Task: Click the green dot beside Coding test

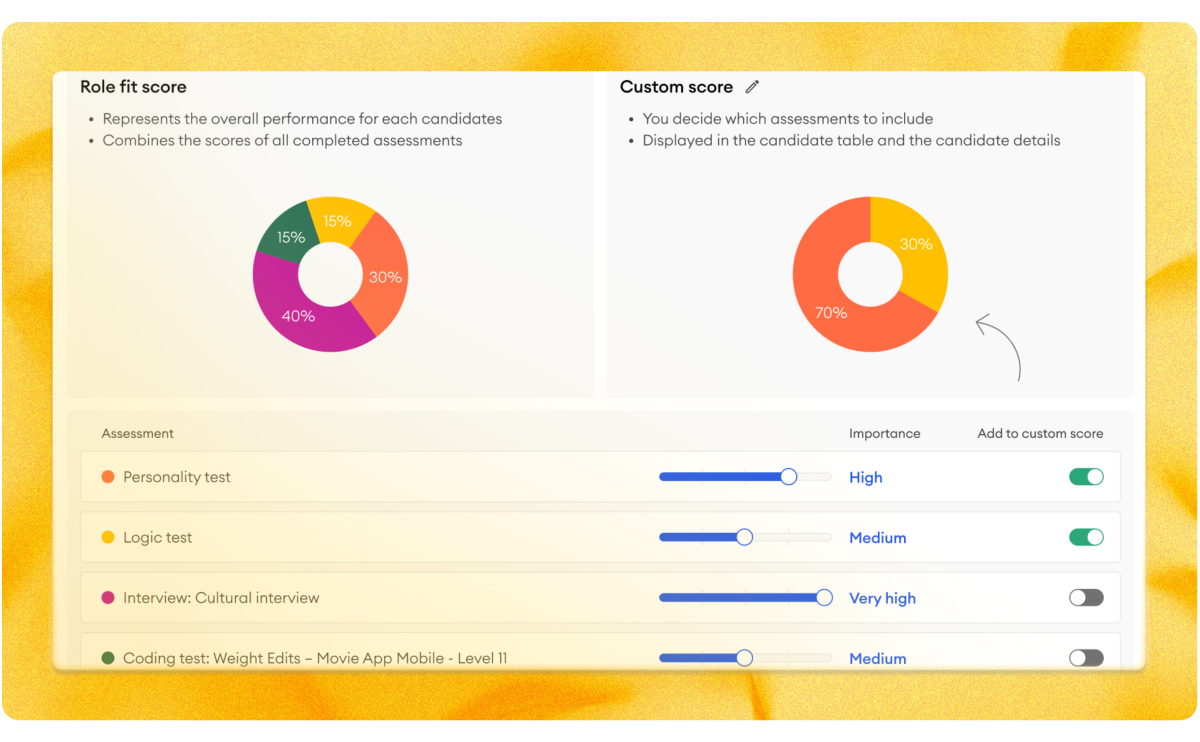Action: coord(108,658)
